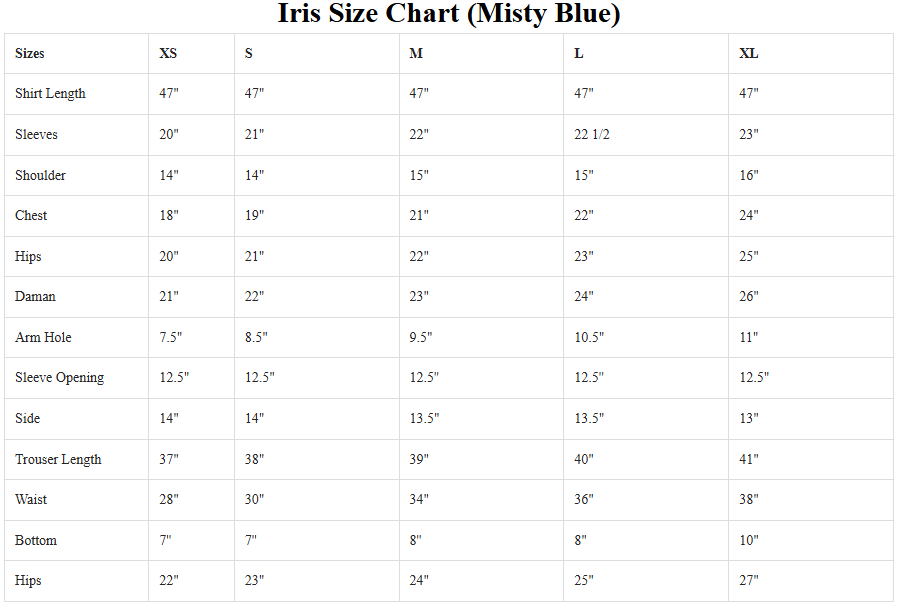Select the Waist row label

pyautogui.click(x=31, y=500)
